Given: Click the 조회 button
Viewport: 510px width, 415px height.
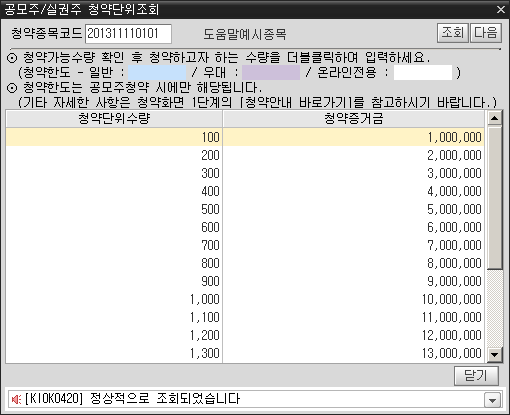Looking at the screenshot, I should 453,33.
